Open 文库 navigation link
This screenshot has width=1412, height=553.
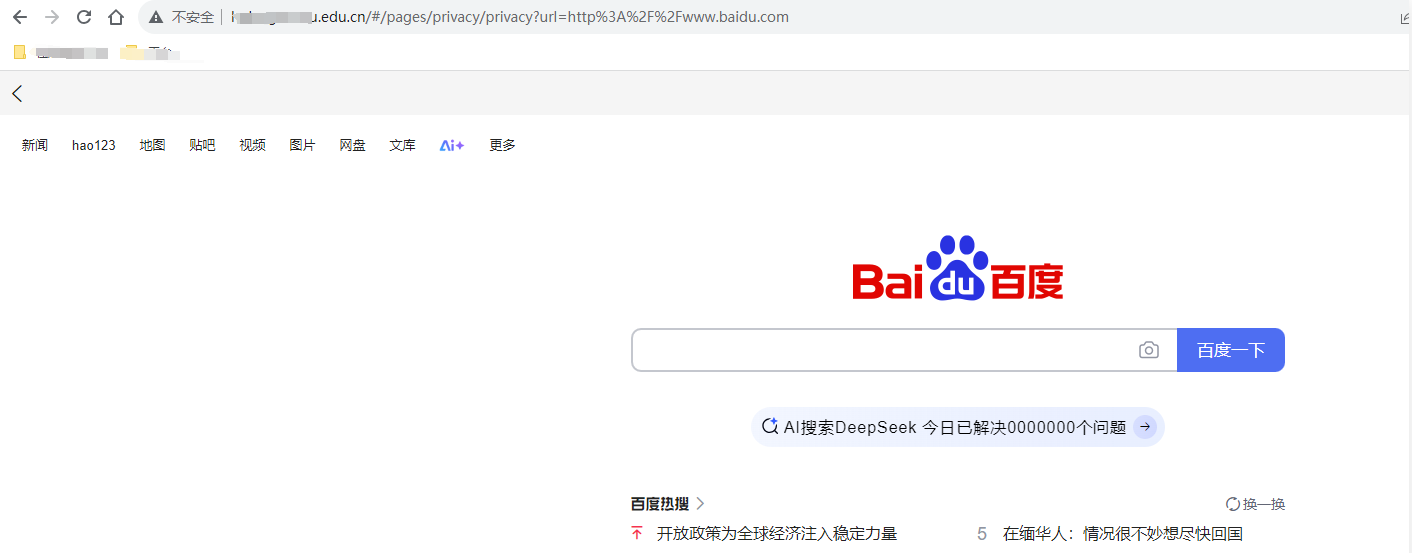pyautogui.click(x=403, y=145)
